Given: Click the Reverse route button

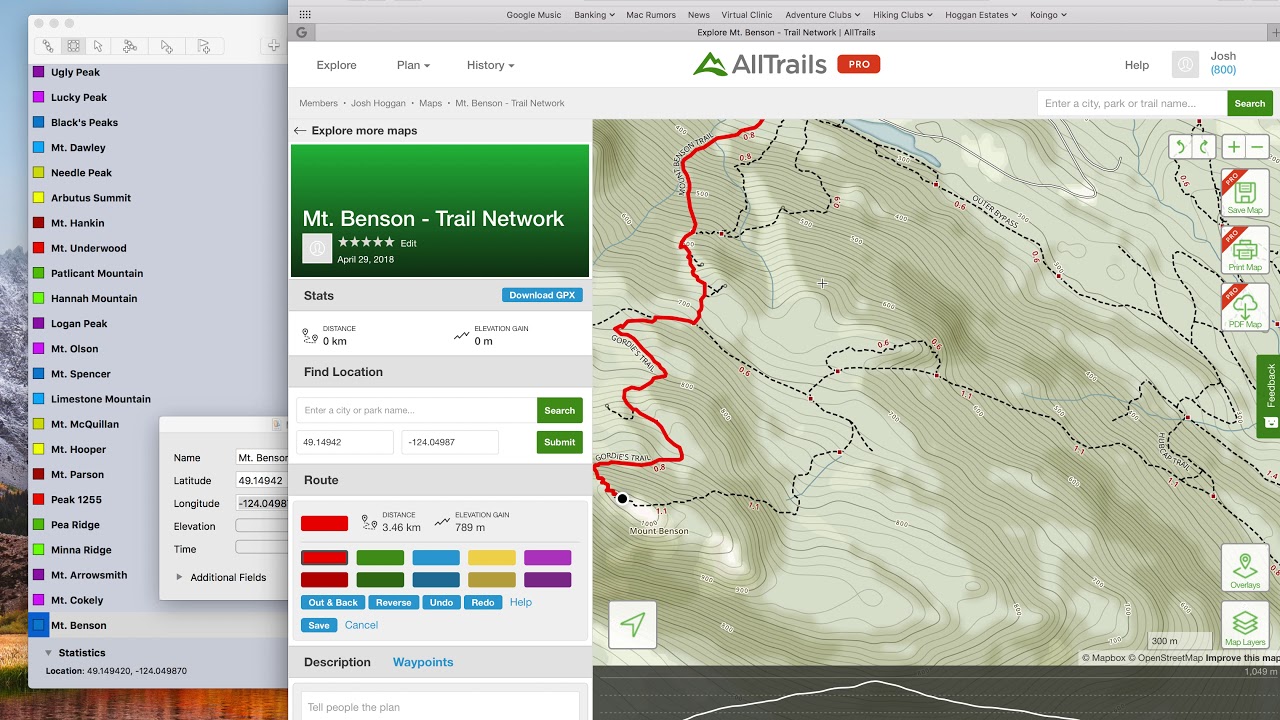Looking at the screenshot, I should click(x=393, y=602).
